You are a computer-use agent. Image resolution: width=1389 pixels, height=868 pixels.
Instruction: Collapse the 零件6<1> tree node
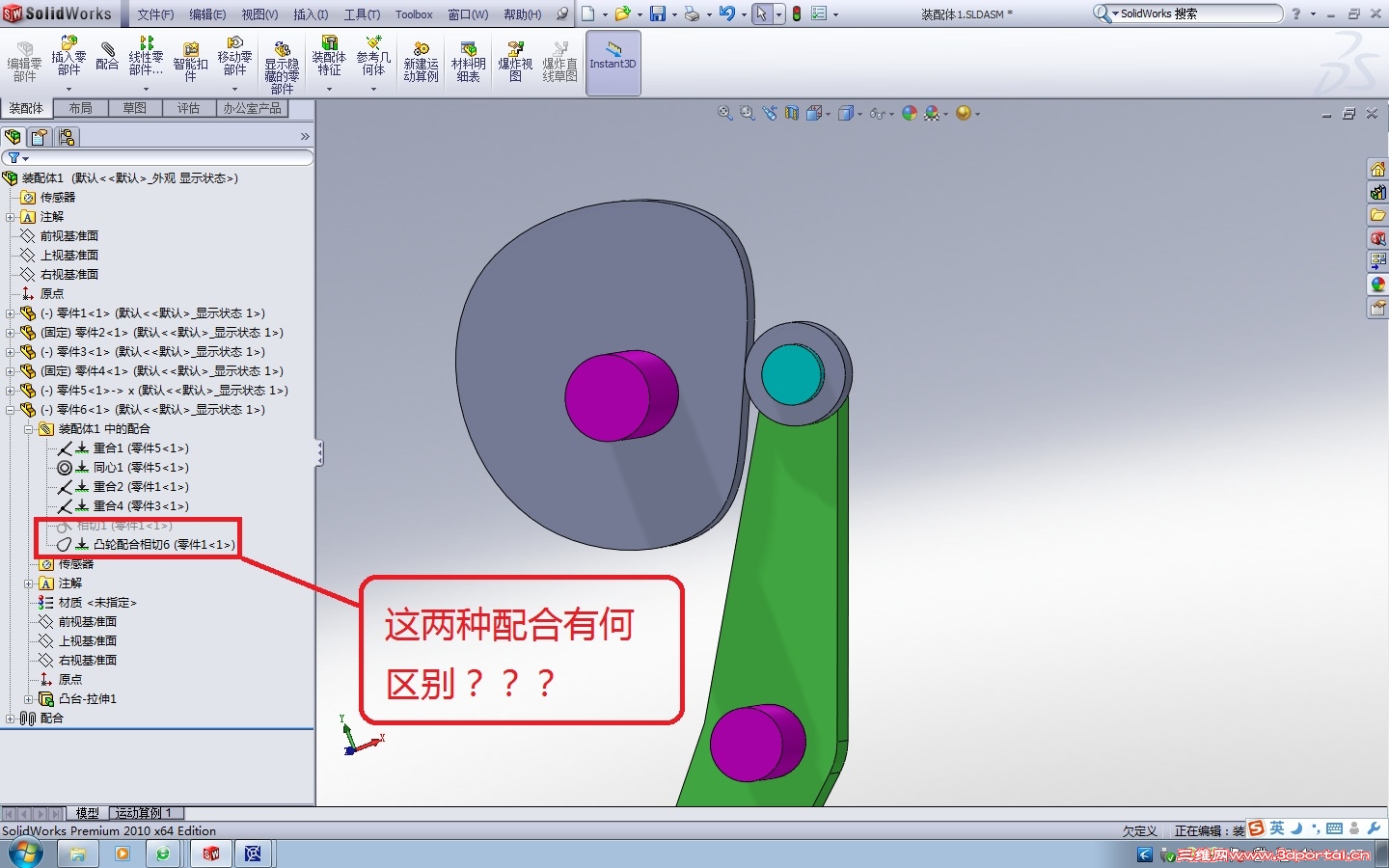pos(11,410)
